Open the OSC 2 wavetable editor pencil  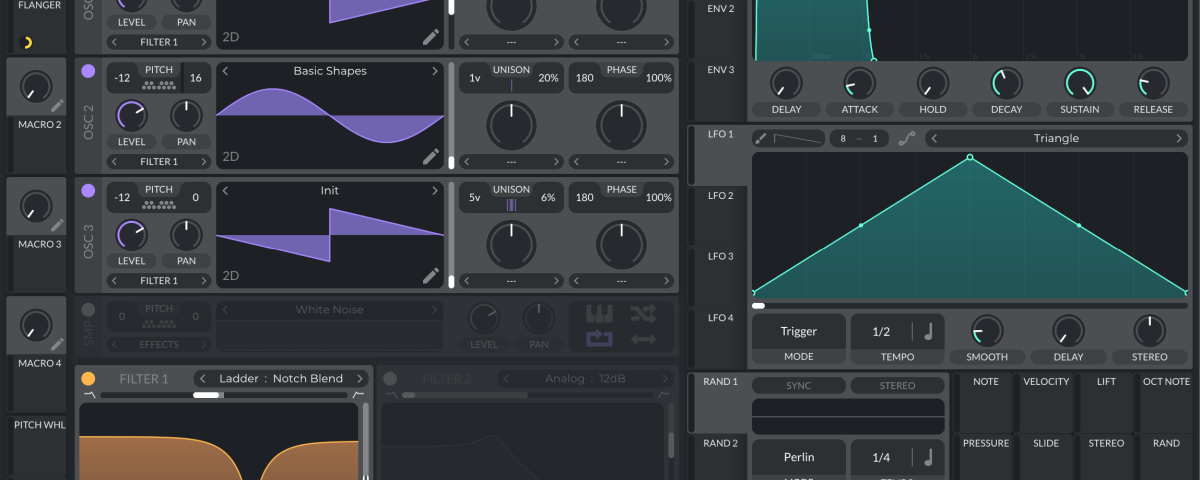430,156
